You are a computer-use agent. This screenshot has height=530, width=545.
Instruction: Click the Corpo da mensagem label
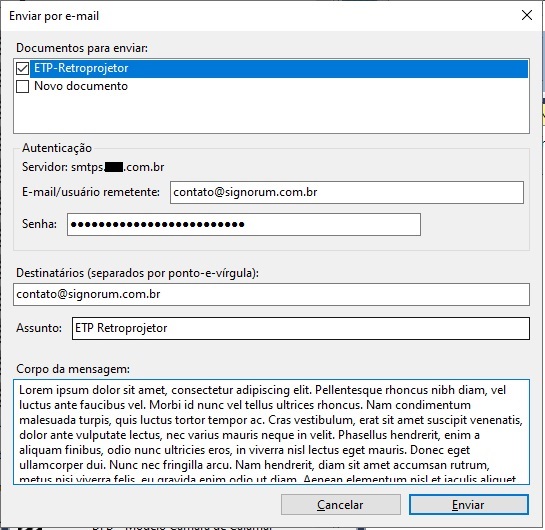pos(73,369)
